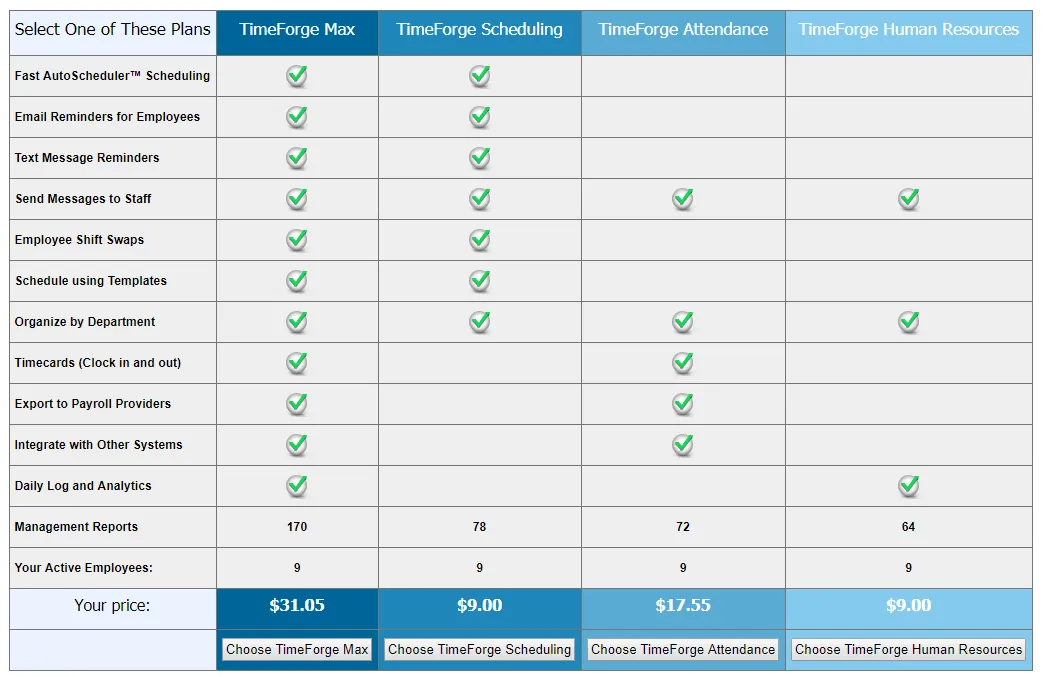
Task: Click Email Reminders checkmark under TimeForge Scheduling
Action: point(480,117)
